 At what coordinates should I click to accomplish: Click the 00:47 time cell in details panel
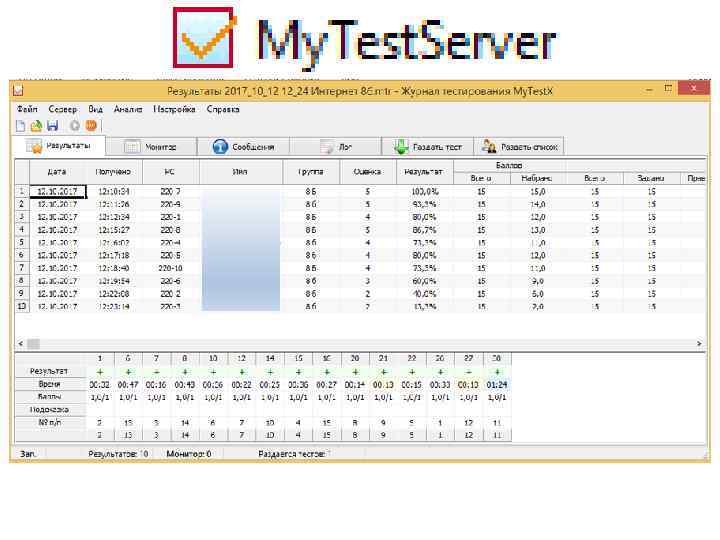pyautogui.click(x=128, y=385)
